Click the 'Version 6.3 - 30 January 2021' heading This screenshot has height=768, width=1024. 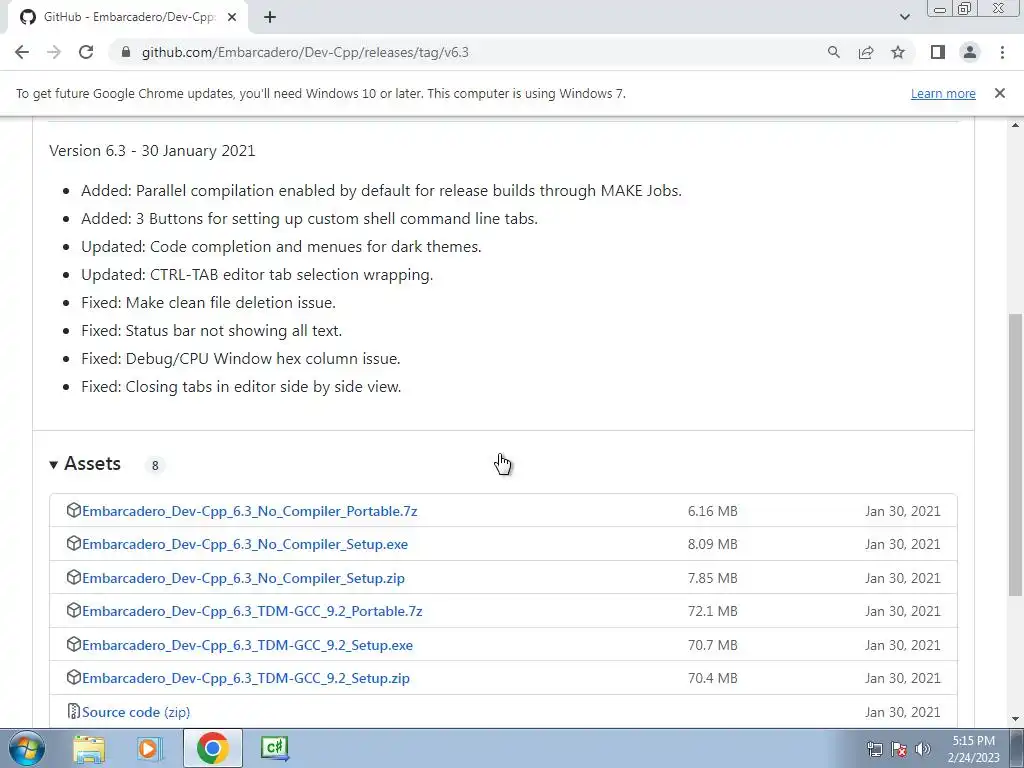[152, 151]
